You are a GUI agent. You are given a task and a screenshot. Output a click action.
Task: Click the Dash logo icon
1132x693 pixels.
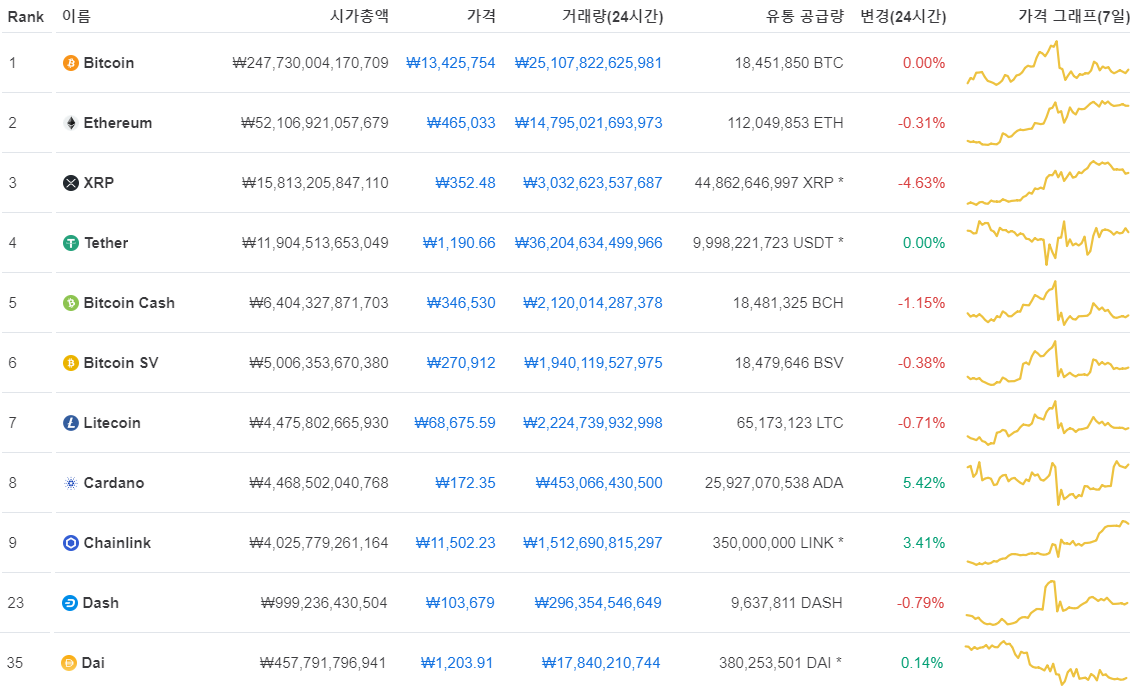pos(70,603)
